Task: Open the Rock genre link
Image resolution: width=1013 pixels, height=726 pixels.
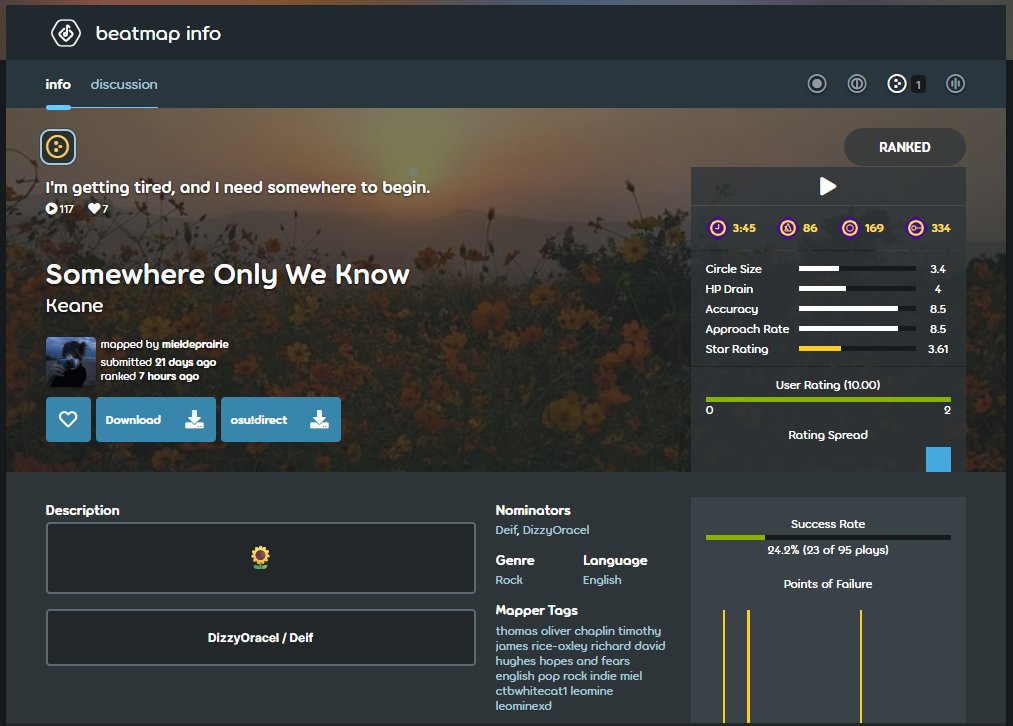Action: tap(509, 580)
